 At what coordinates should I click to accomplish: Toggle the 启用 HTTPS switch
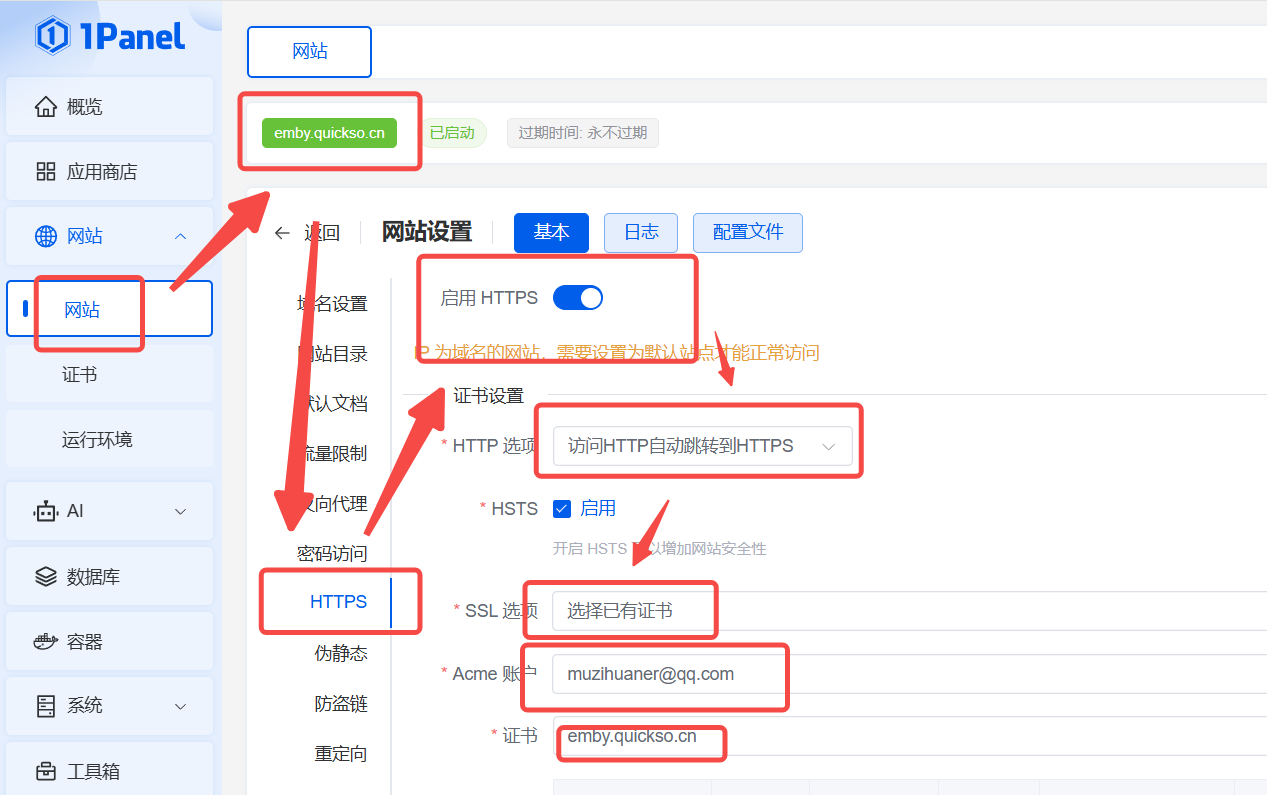coord(578,298)
